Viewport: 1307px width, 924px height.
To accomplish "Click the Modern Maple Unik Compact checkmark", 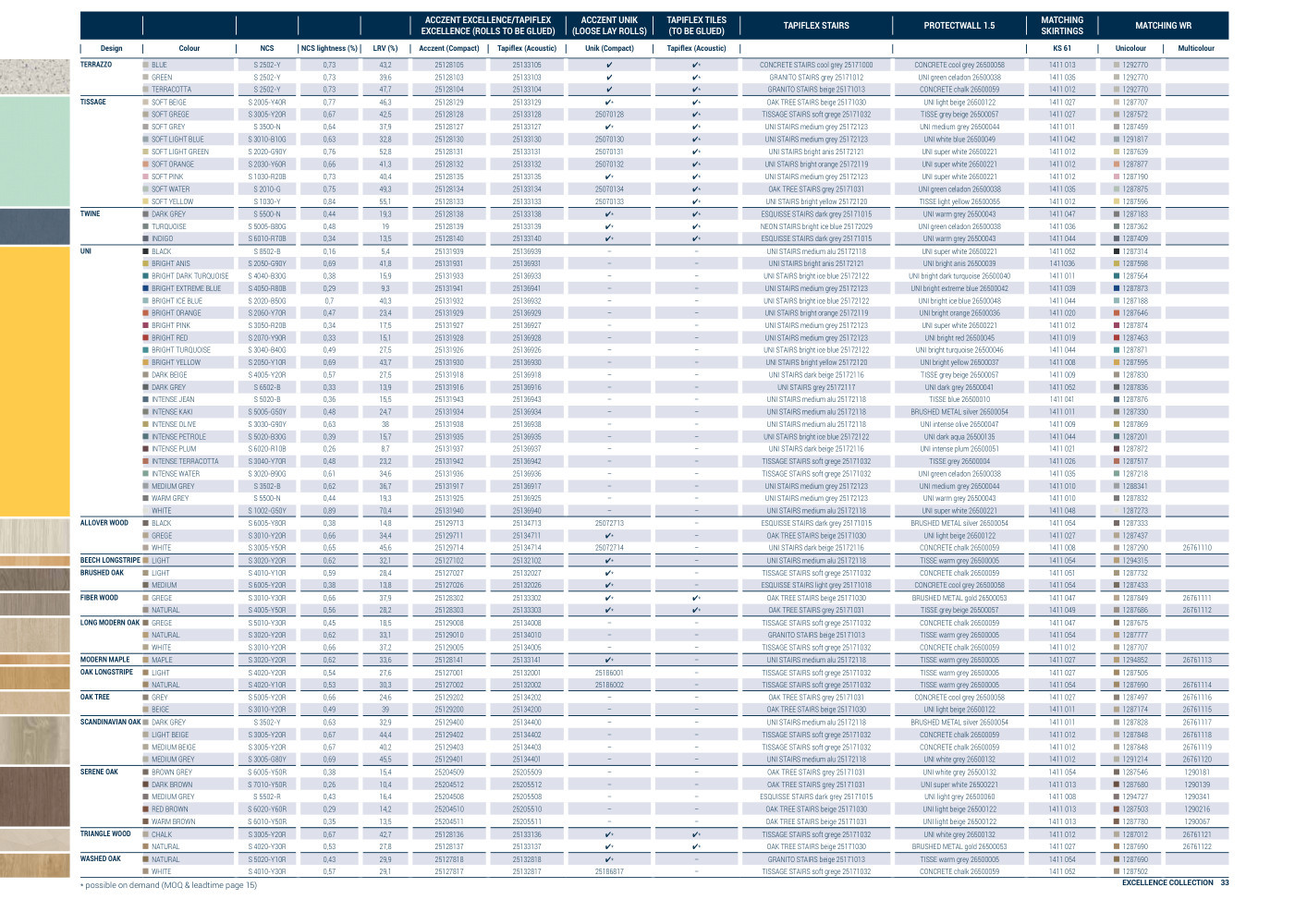I will (609, 660).
